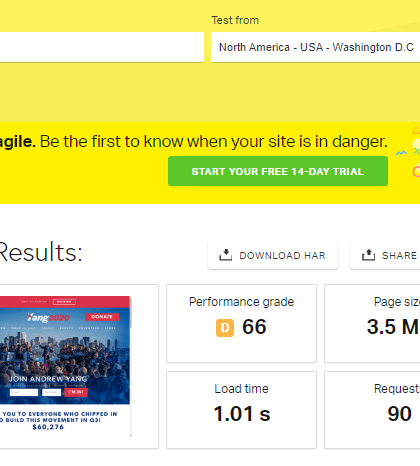Click the orange D grade badge
The width and height of the screenshot is (420, 466).
coord(225,328)
